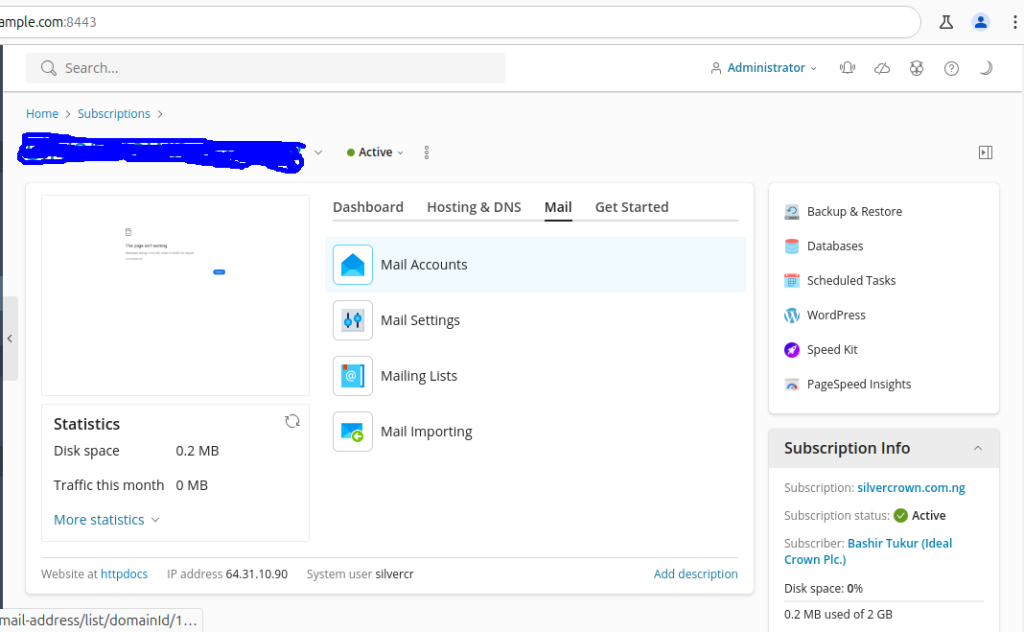Click the Mail Importing icon

coord(352,432)
